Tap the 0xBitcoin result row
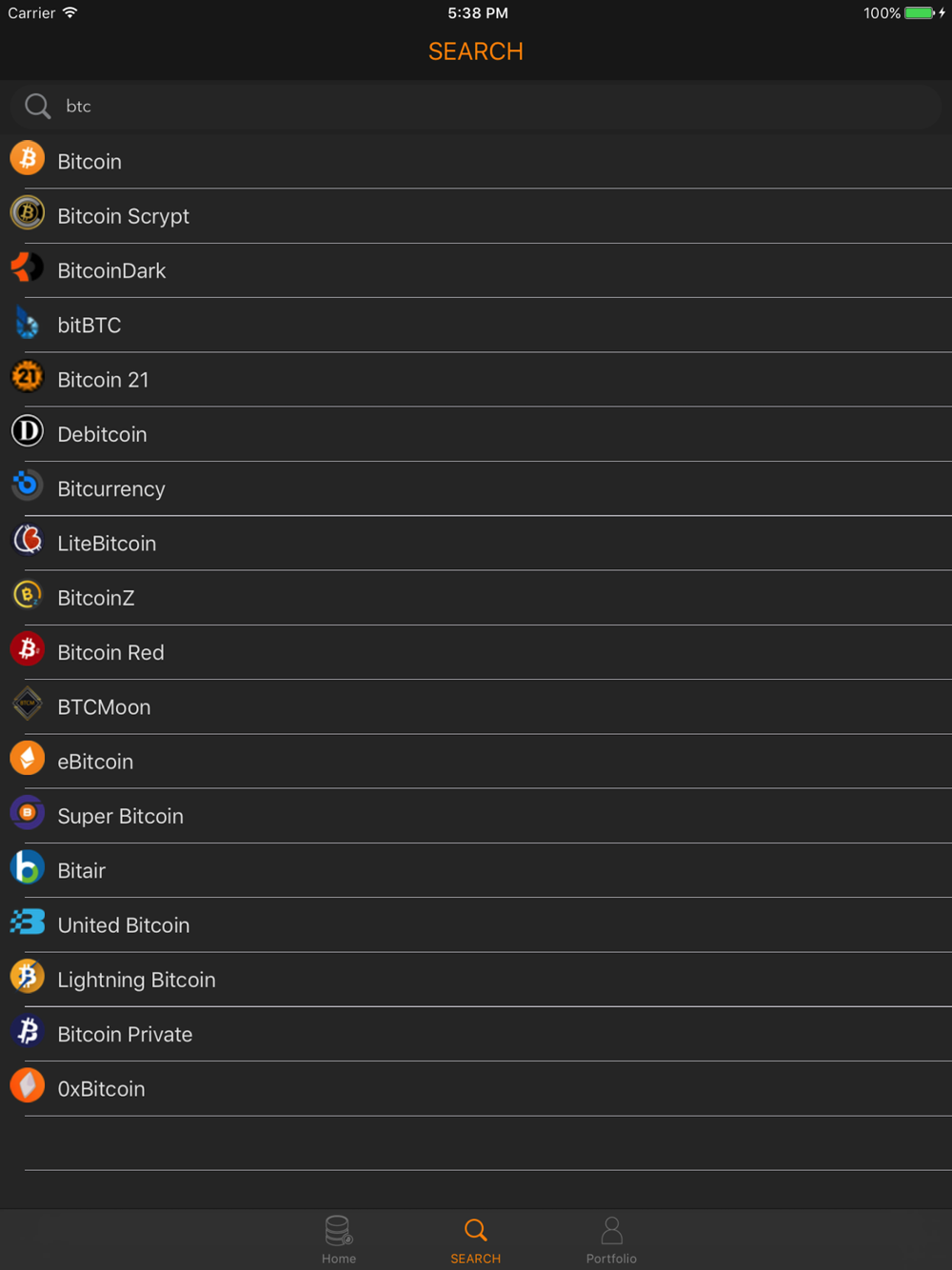Viewport: 952px width, 1270px height. tap(476, 1088)
